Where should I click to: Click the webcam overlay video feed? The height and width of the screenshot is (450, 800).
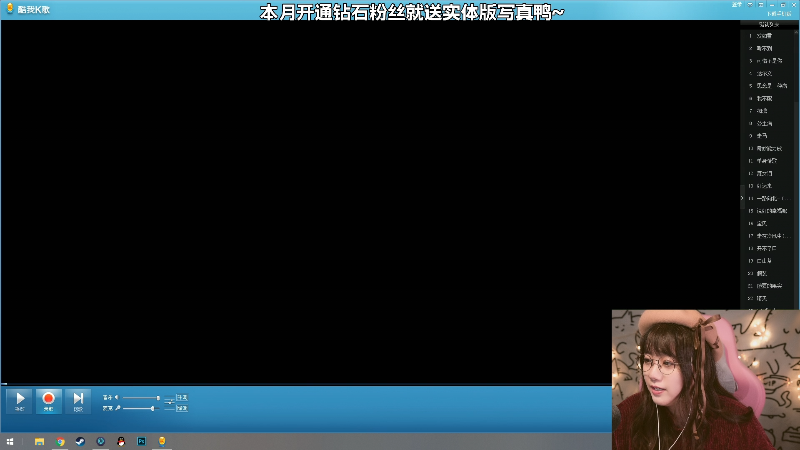tap(706, 380)
